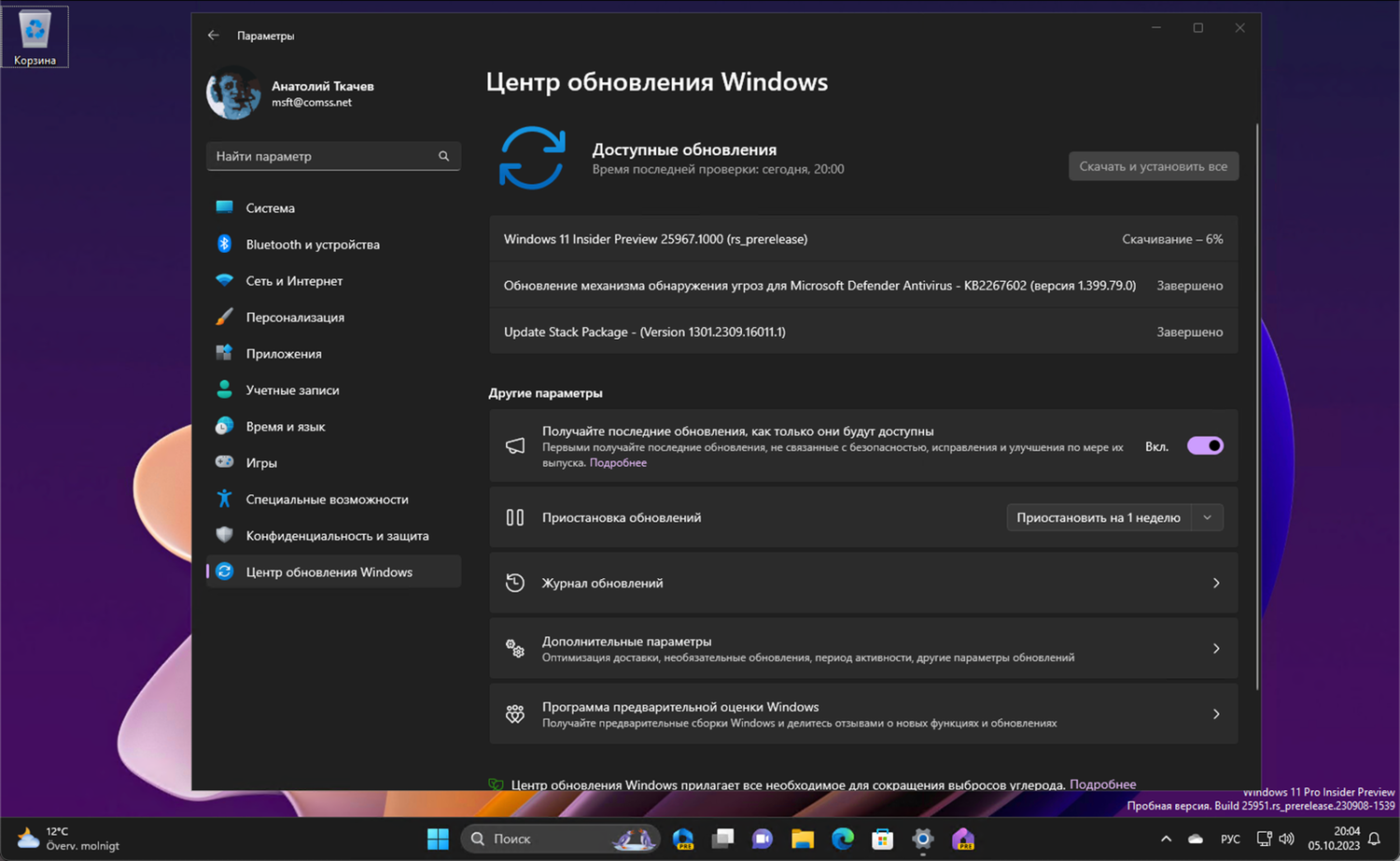Expand Приостановить на 1 неделю dropdown

[1207, 516]
